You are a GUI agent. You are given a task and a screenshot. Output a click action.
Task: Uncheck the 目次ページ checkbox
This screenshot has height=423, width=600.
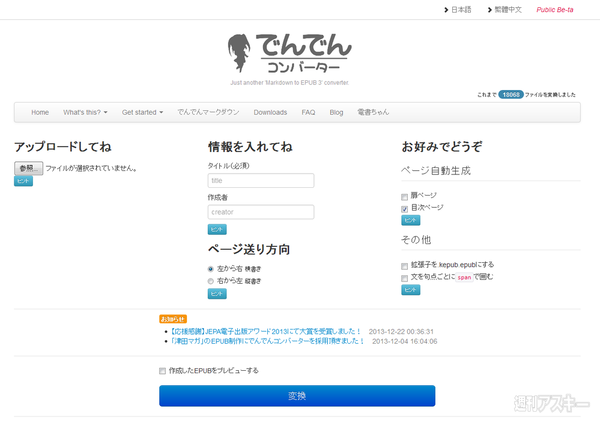[404, 209]
